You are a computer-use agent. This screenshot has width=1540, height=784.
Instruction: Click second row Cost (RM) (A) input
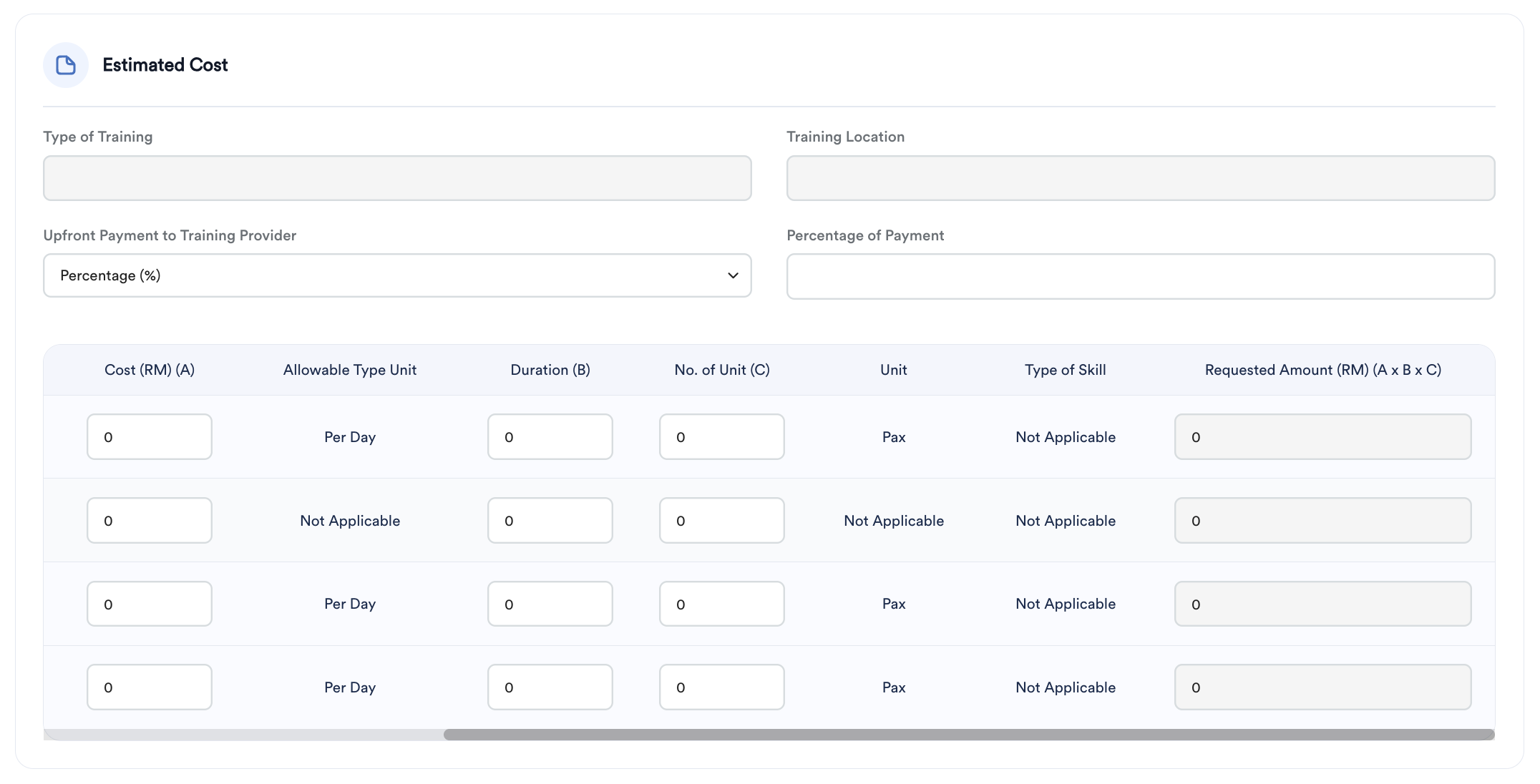pos(149,521)
